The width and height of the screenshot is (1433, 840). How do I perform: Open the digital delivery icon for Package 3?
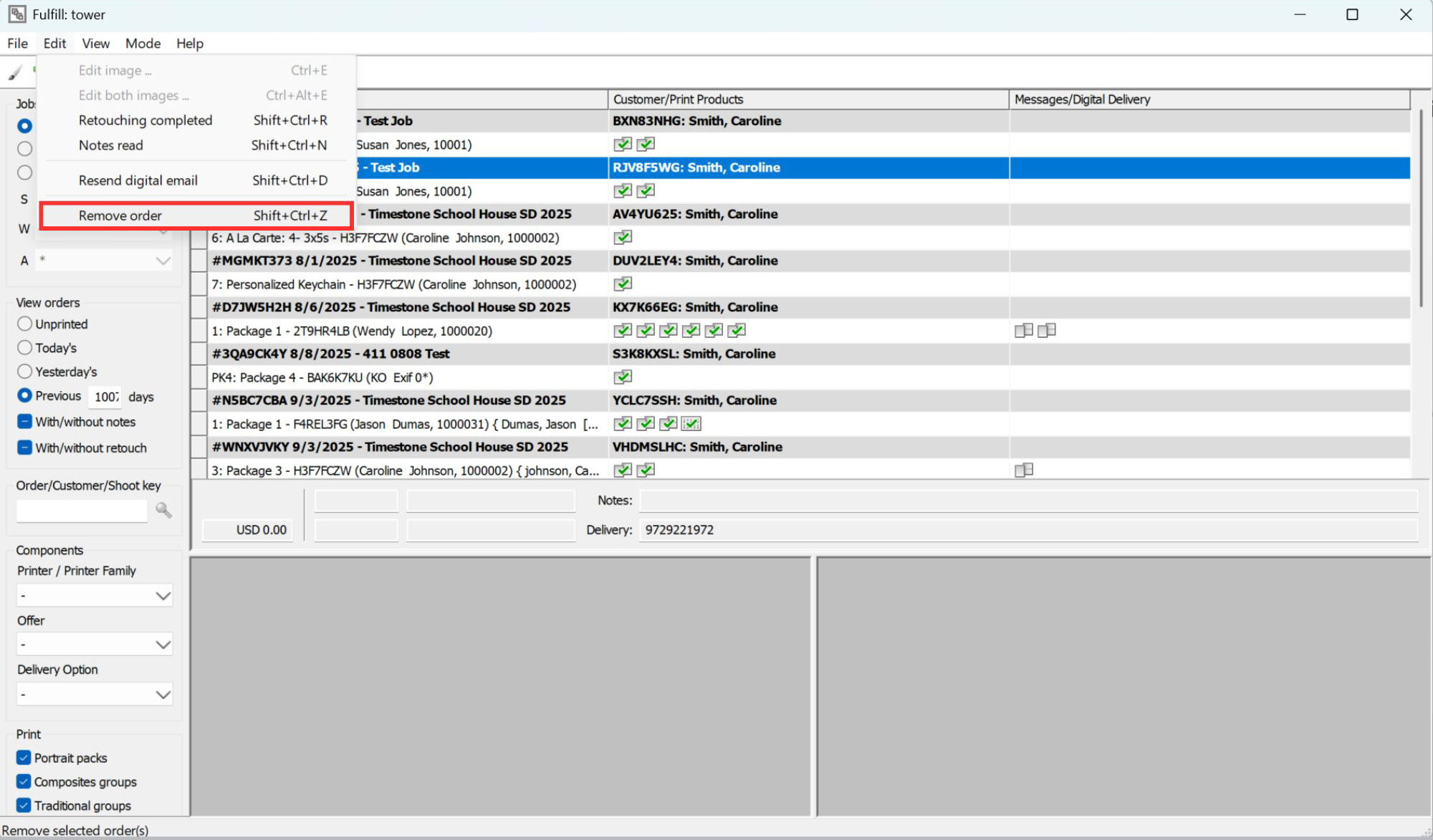click(1023, 470)
